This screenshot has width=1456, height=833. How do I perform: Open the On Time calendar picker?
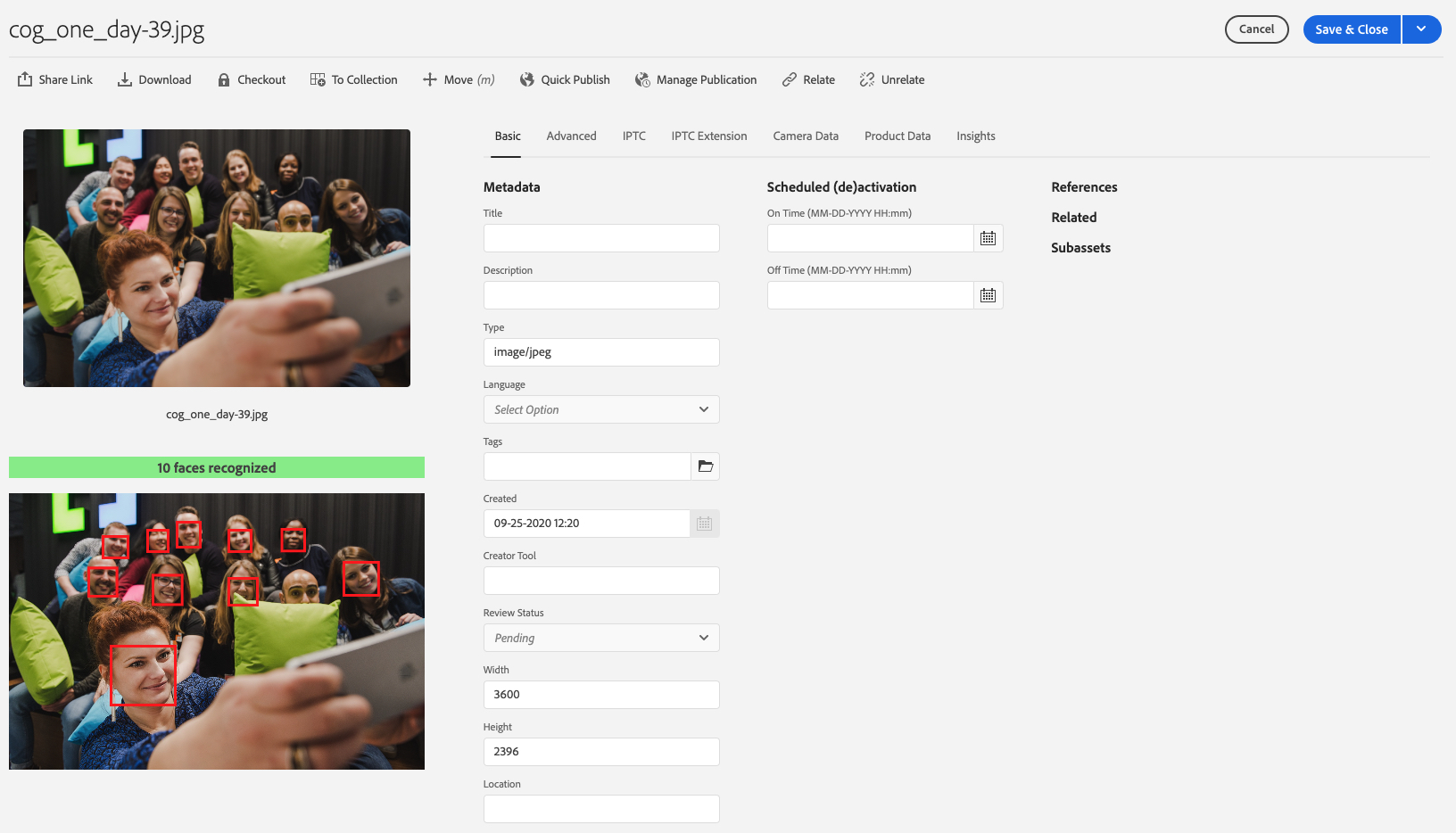[x=989, y=238]
